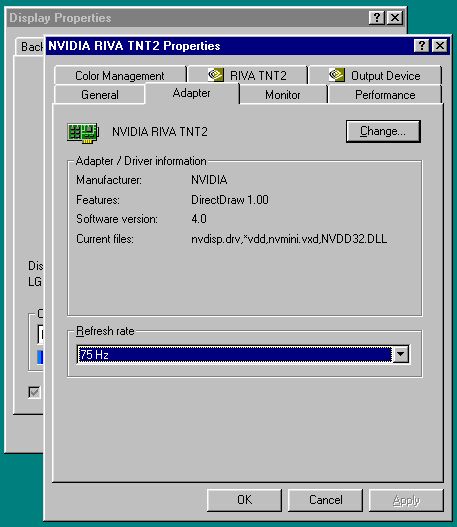Screen dimensions: 457x527
Task: Confirm with the OK button
Action: tap(244, 500)
